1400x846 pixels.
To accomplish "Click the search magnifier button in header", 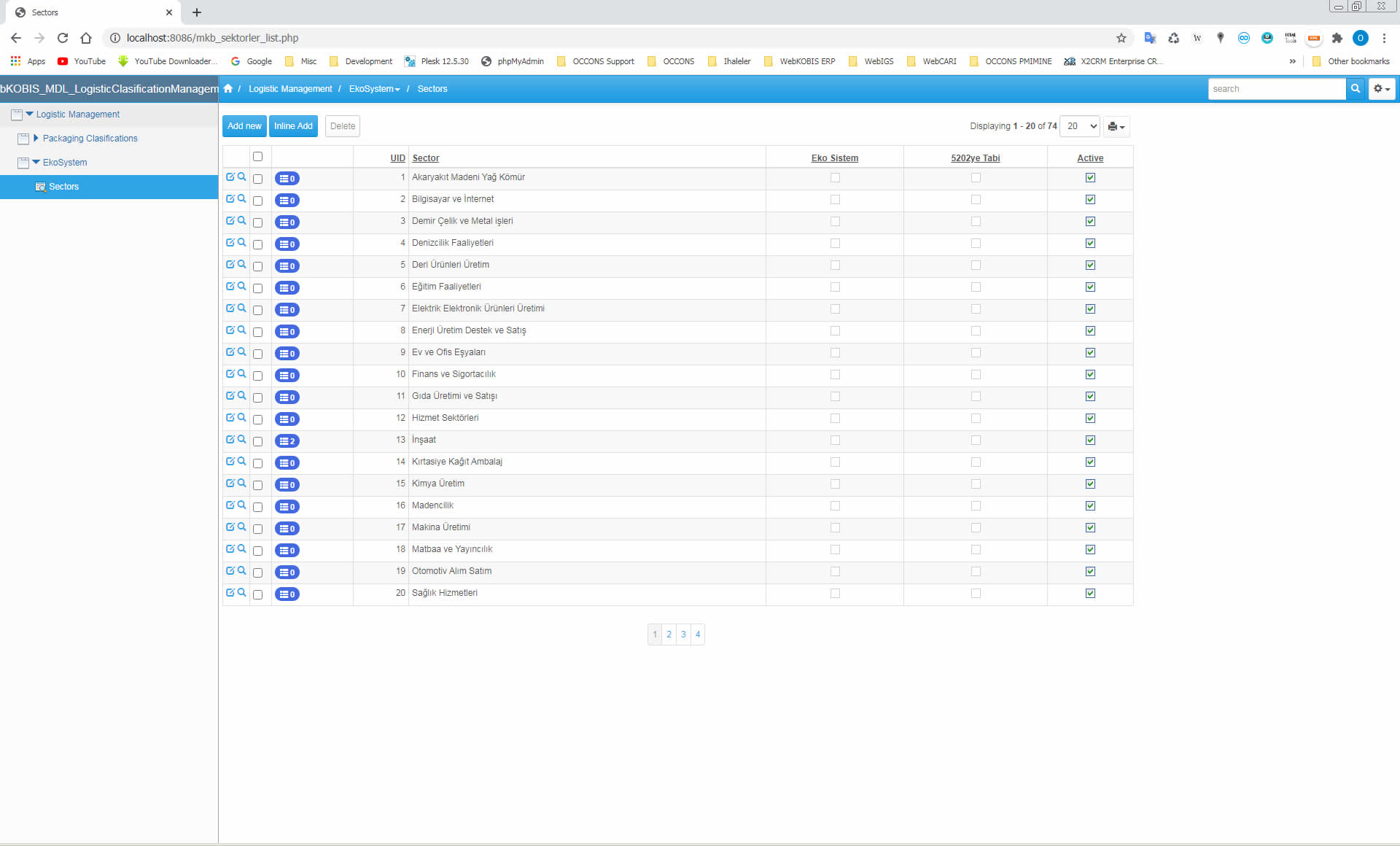I will click(1355, 88).
